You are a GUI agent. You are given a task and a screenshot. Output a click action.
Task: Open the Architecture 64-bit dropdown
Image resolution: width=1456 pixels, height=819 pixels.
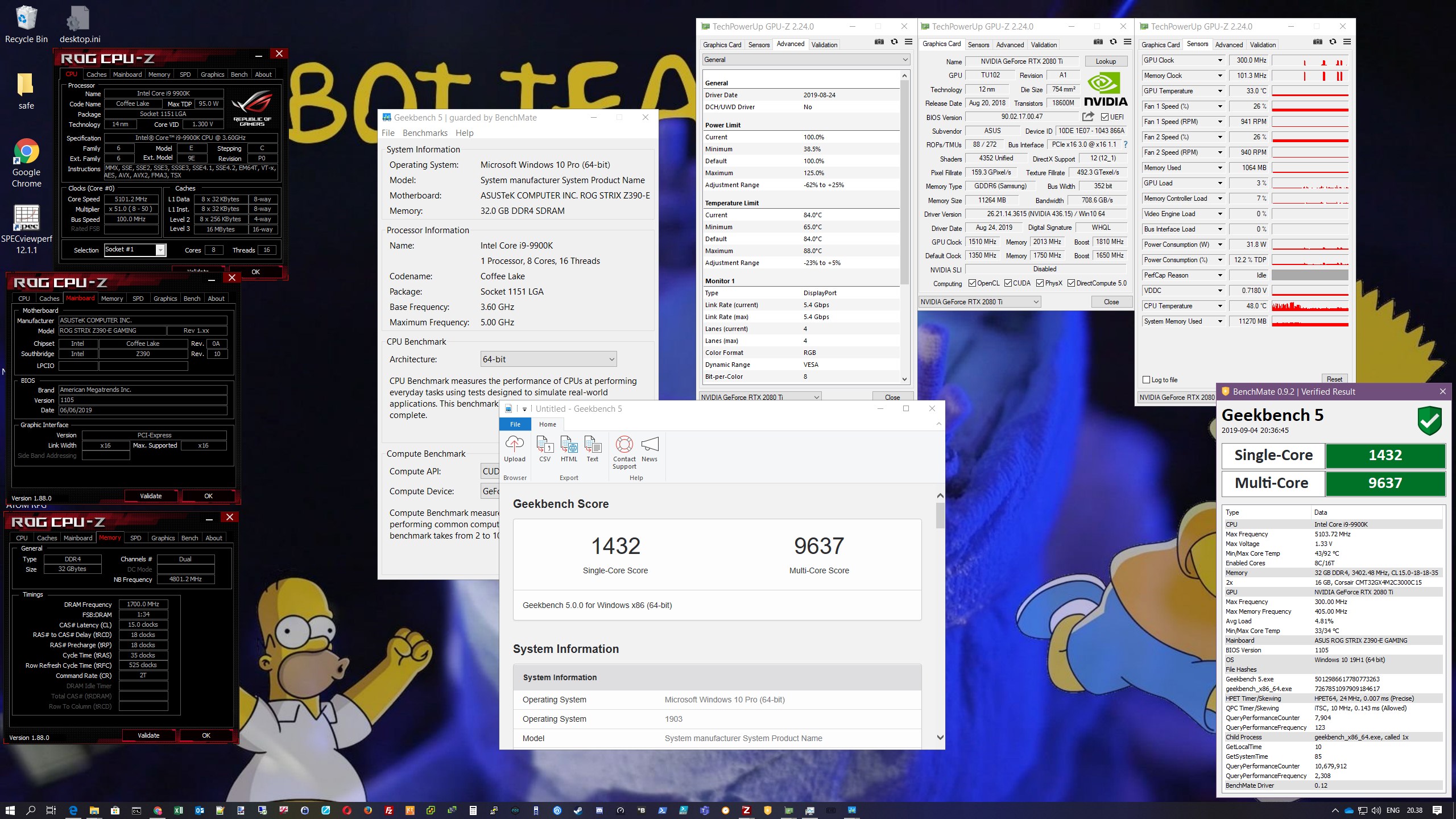point(548,359)
